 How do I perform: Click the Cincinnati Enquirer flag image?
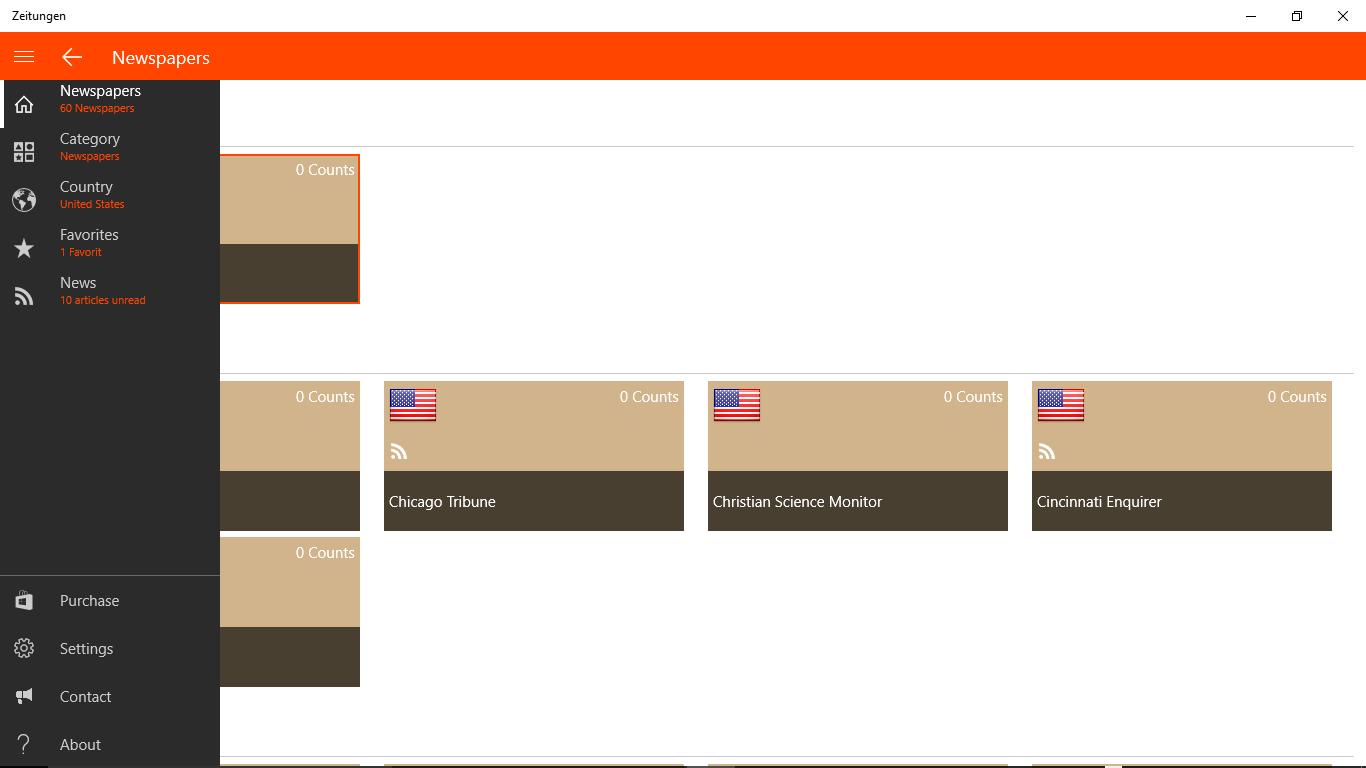(x=1060, y=406)
